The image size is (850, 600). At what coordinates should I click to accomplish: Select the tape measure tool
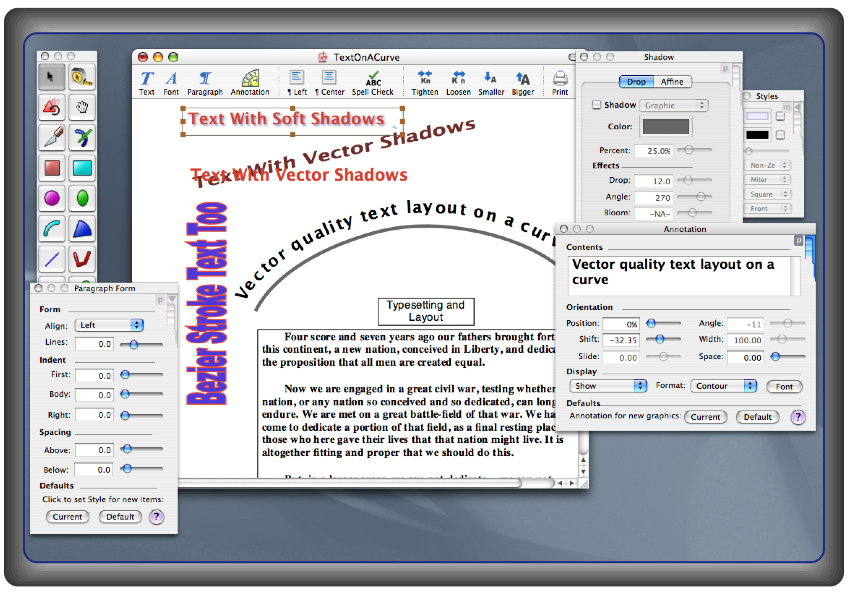pyautogui.click(x=82, y=77)
